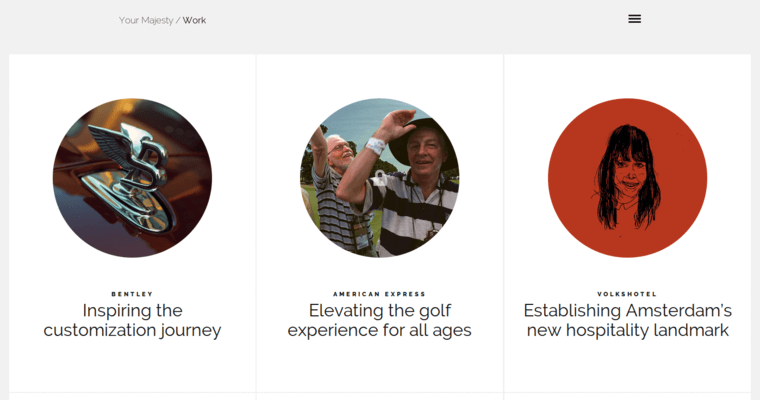Click the VOLKSHOTEL client label
This screenshot has height=400, width=760.
tap(627, 294)
